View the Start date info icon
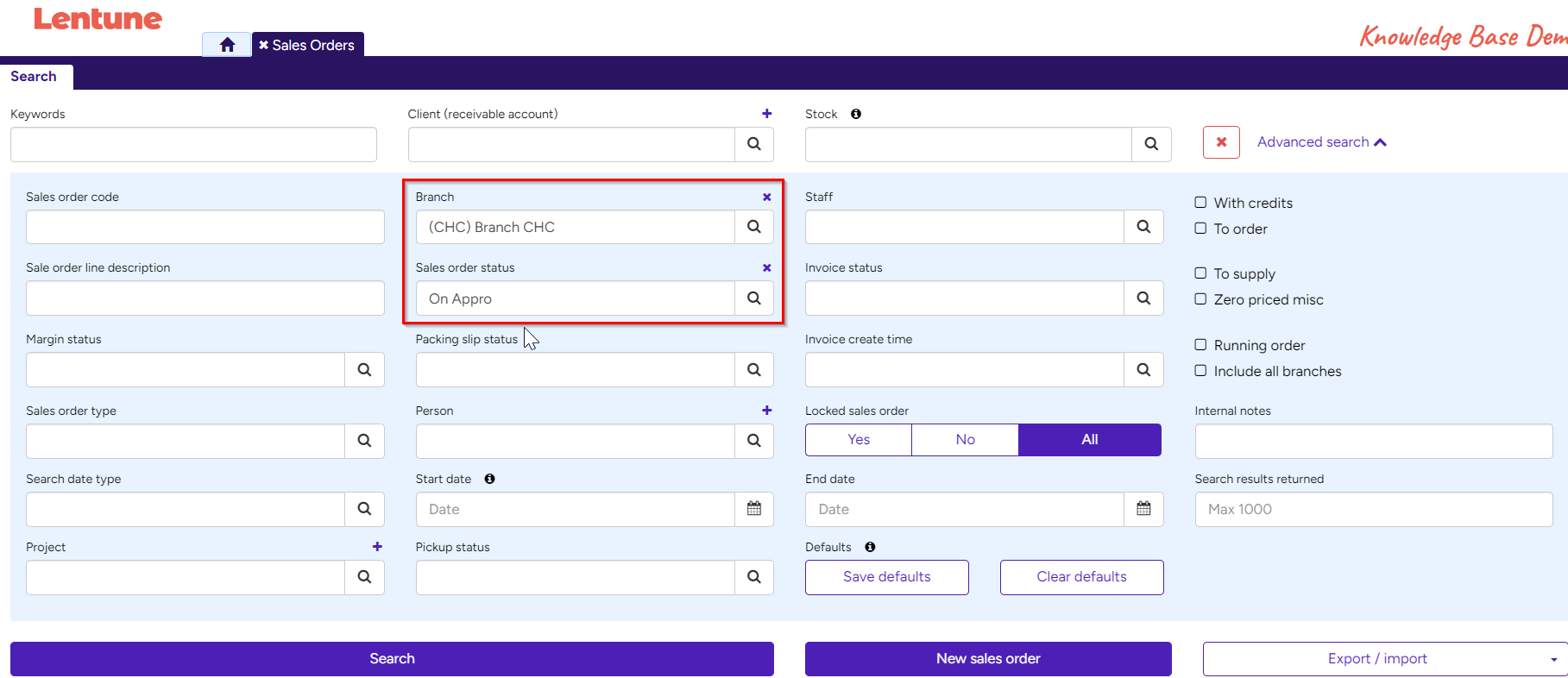The height and width of the screenshot is (678, 1568). (x=489, y=479)
